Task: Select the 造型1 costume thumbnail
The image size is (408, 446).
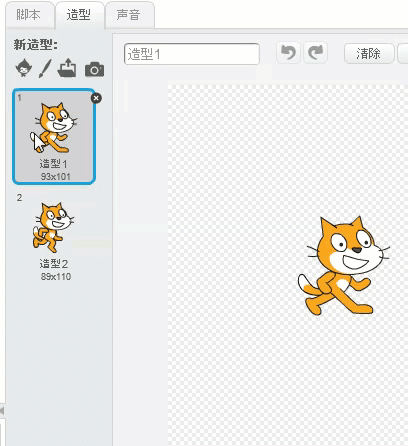Action: click(x=54, y=136)
